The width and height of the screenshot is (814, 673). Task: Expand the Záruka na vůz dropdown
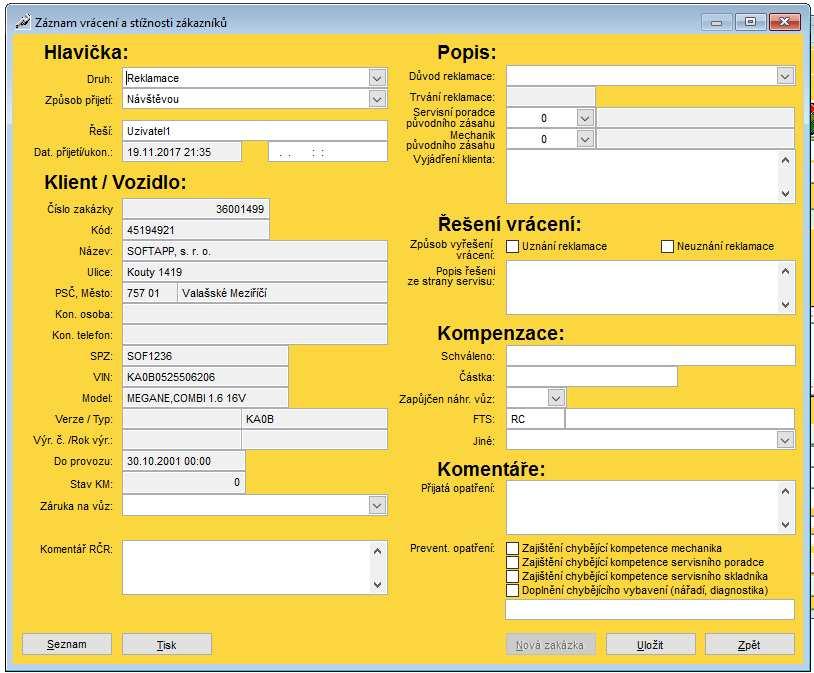coord(377,505)
